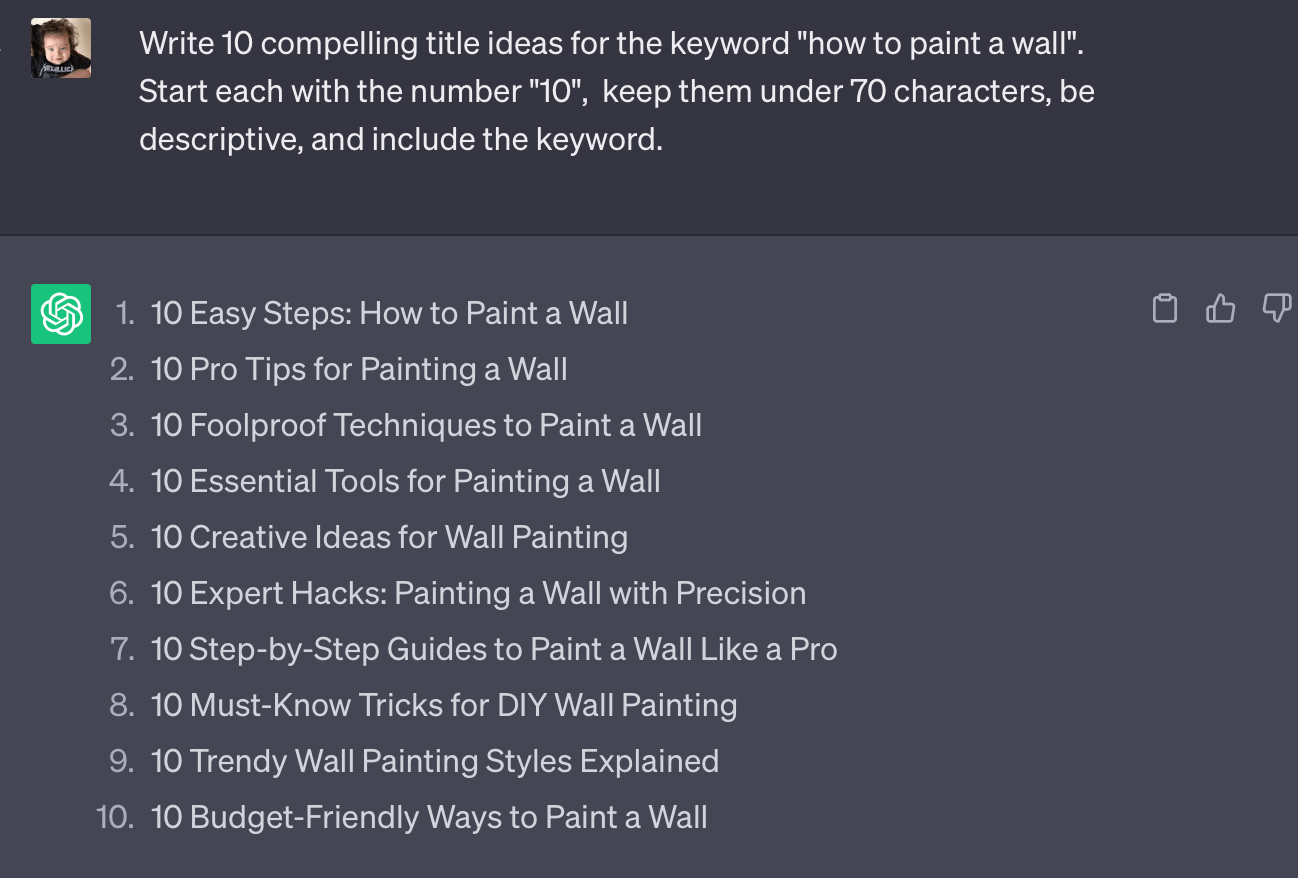The image size is (1298, 878).
Task: Select "10 Pro Tips for Painting a Wall"
Action: click(359, 369)
